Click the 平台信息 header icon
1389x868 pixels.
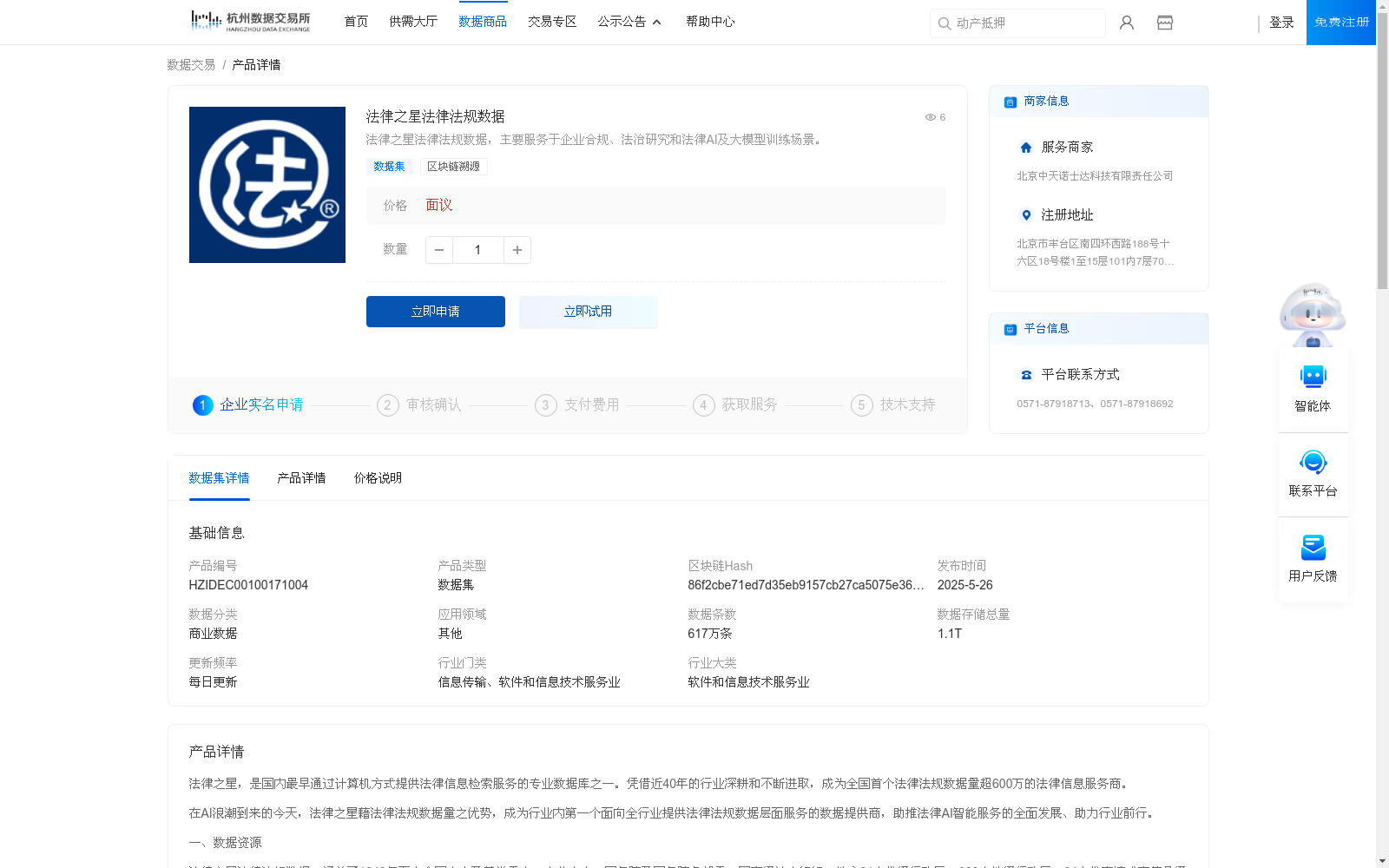(1010, 329)
